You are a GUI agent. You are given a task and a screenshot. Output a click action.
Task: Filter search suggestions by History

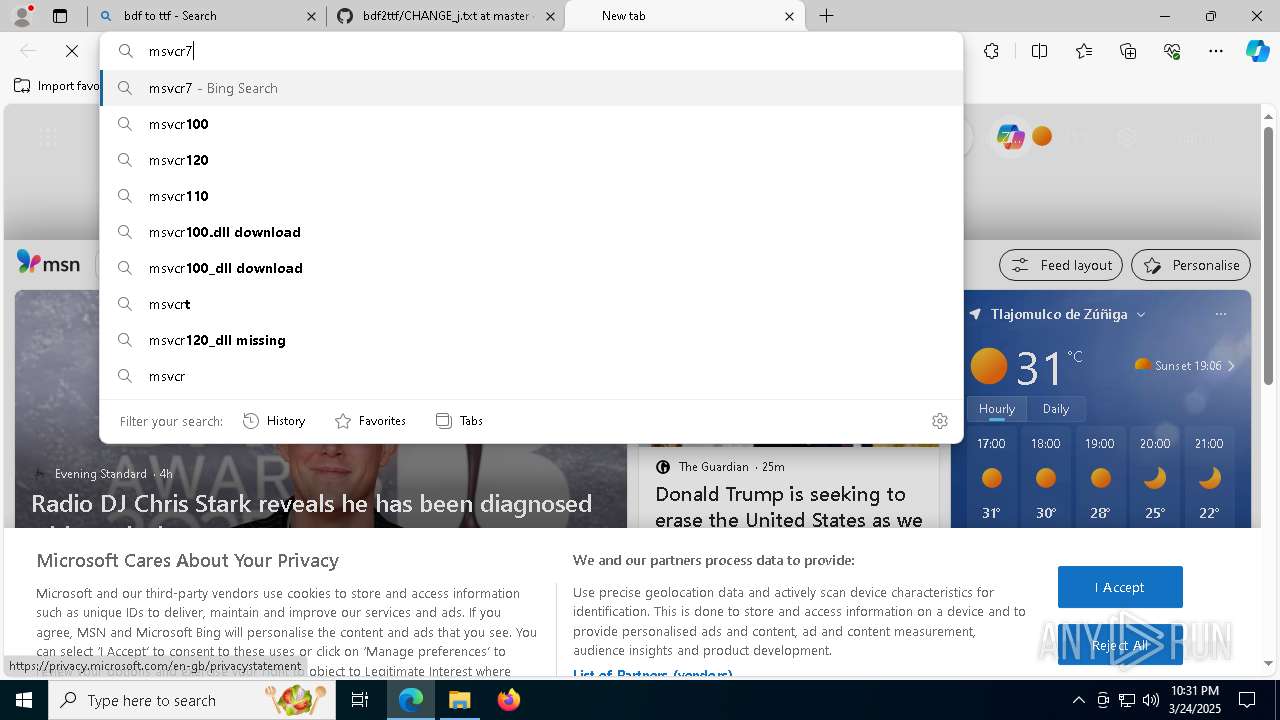click(274, 421)
